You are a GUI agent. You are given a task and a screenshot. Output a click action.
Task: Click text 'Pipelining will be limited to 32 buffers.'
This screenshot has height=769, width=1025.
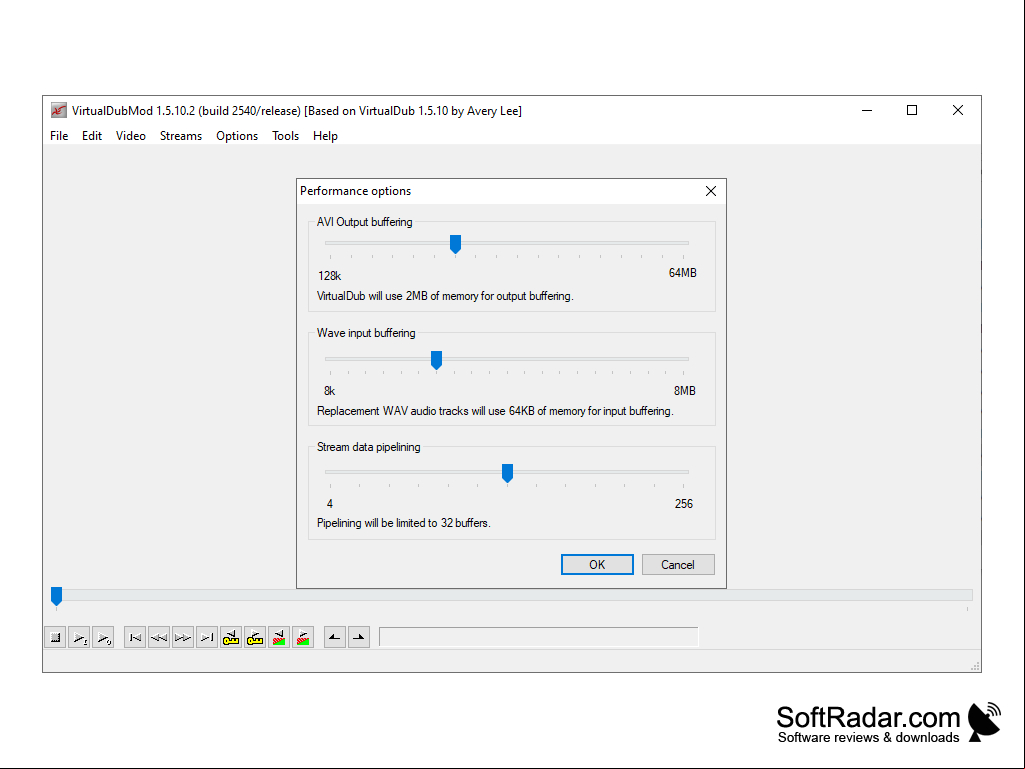403,523
